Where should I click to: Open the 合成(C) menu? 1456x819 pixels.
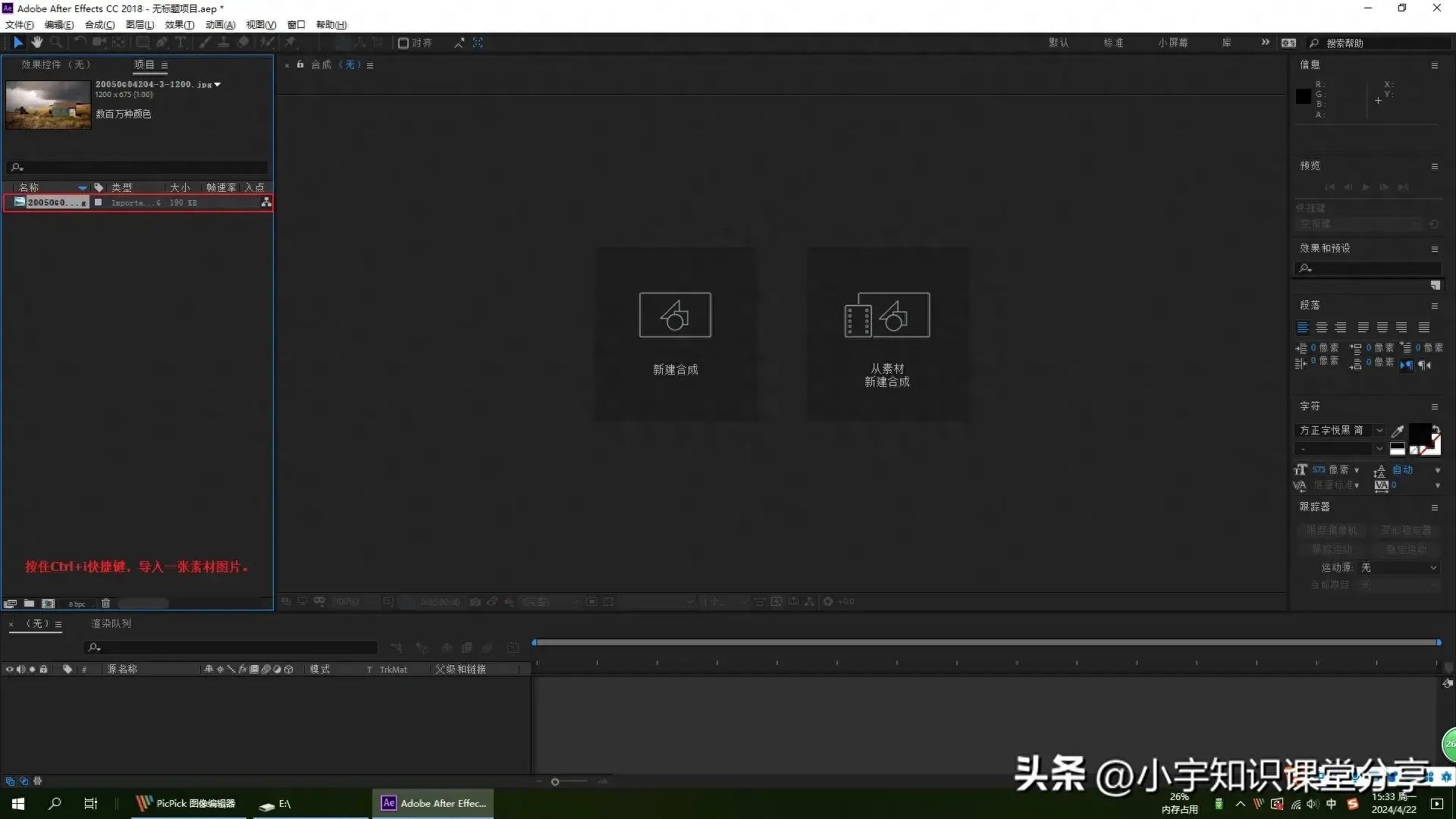pos(99,25)
